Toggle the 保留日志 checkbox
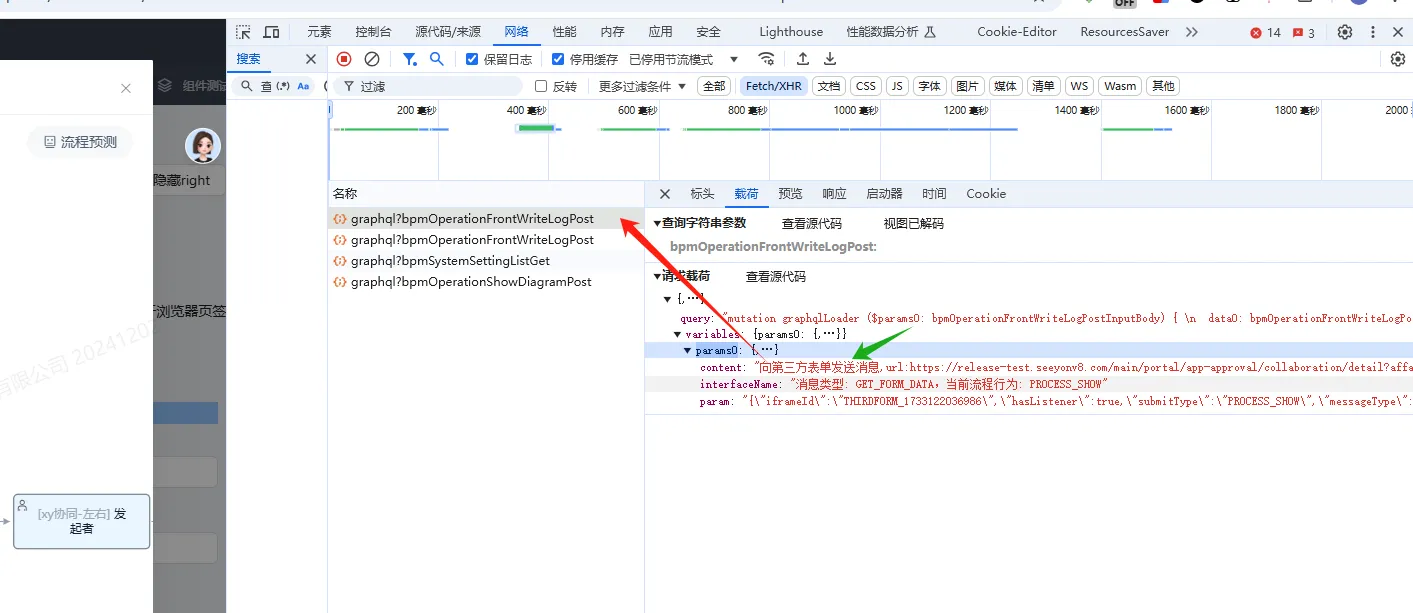Screen dimensions: 1413x613 click(472, 59)
